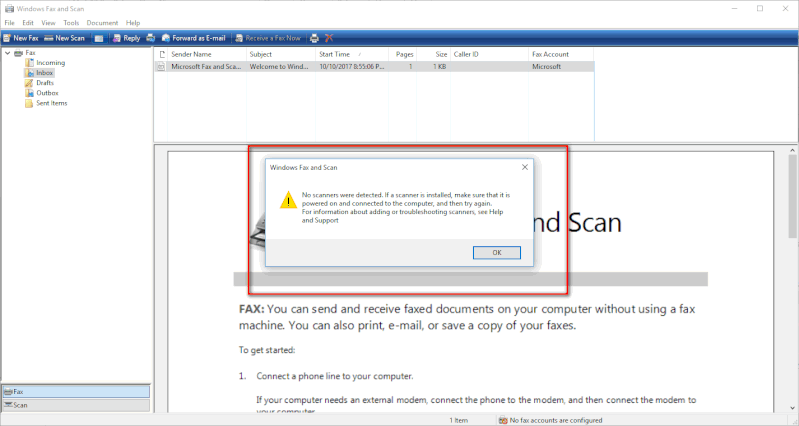The height and width of the screenshot is (426, 799).
Task: Select the Fax root tree icon
Action: tap(18, 52)
